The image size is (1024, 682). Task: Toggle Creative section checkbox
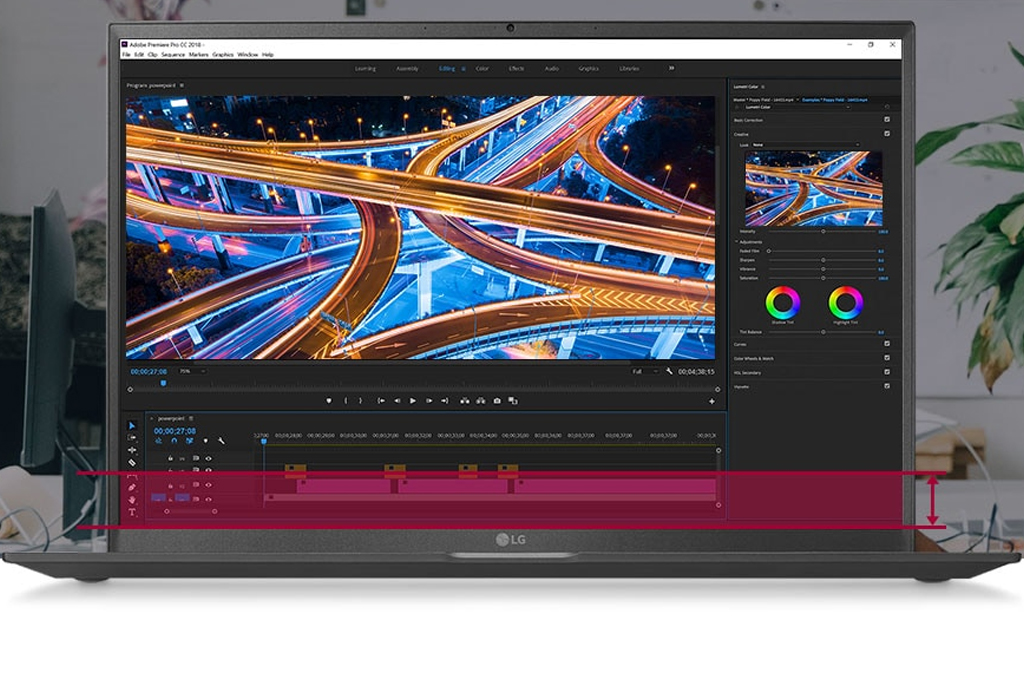click(x=887, y=133)
